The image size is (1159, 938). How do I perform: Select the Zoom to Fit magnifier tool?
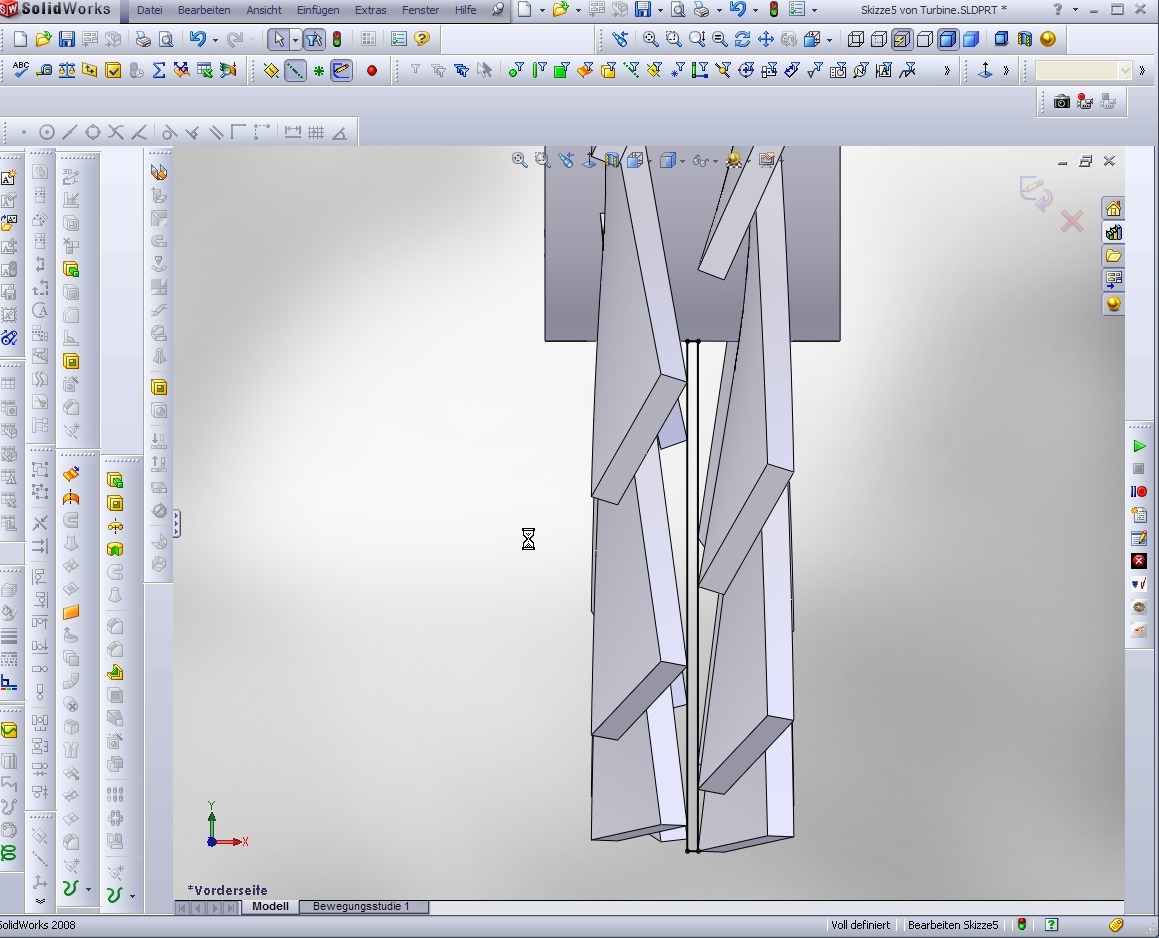(650, 40)
